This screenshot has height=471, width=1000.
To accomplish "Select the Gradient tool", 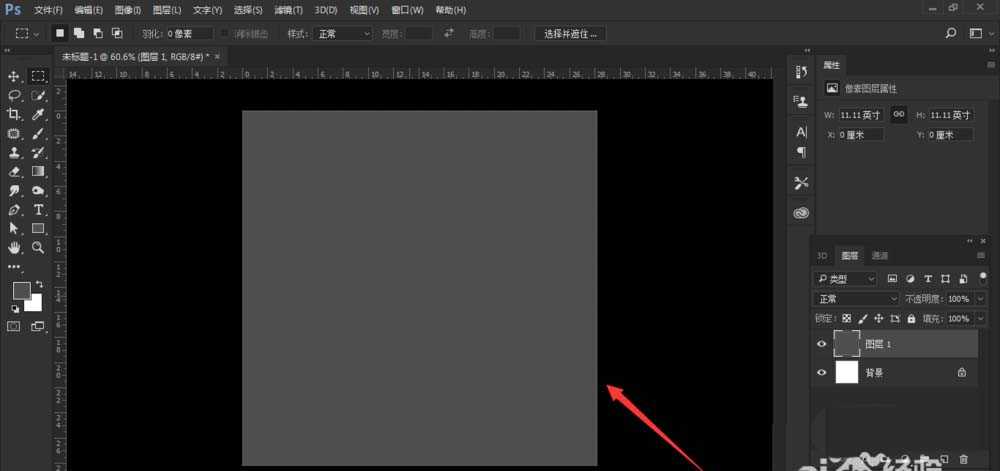I will coord(38,172).
